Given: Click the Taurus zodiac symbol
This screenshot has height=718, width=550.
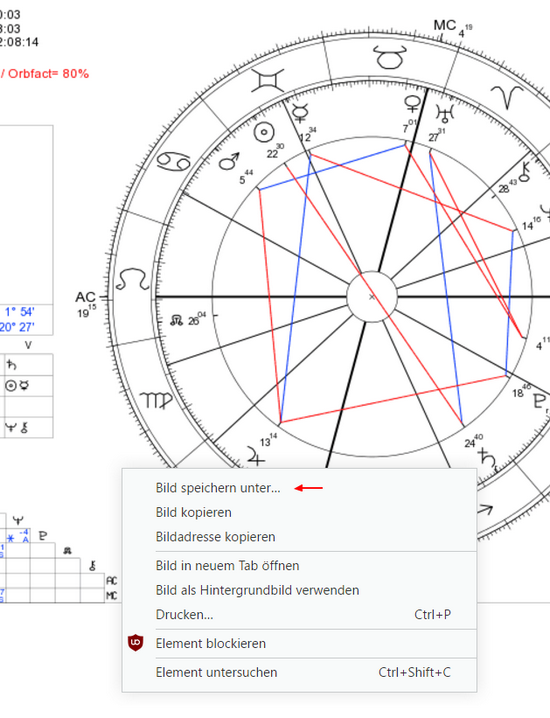Looking at the screenshot, I should click(x=390, y=57).
